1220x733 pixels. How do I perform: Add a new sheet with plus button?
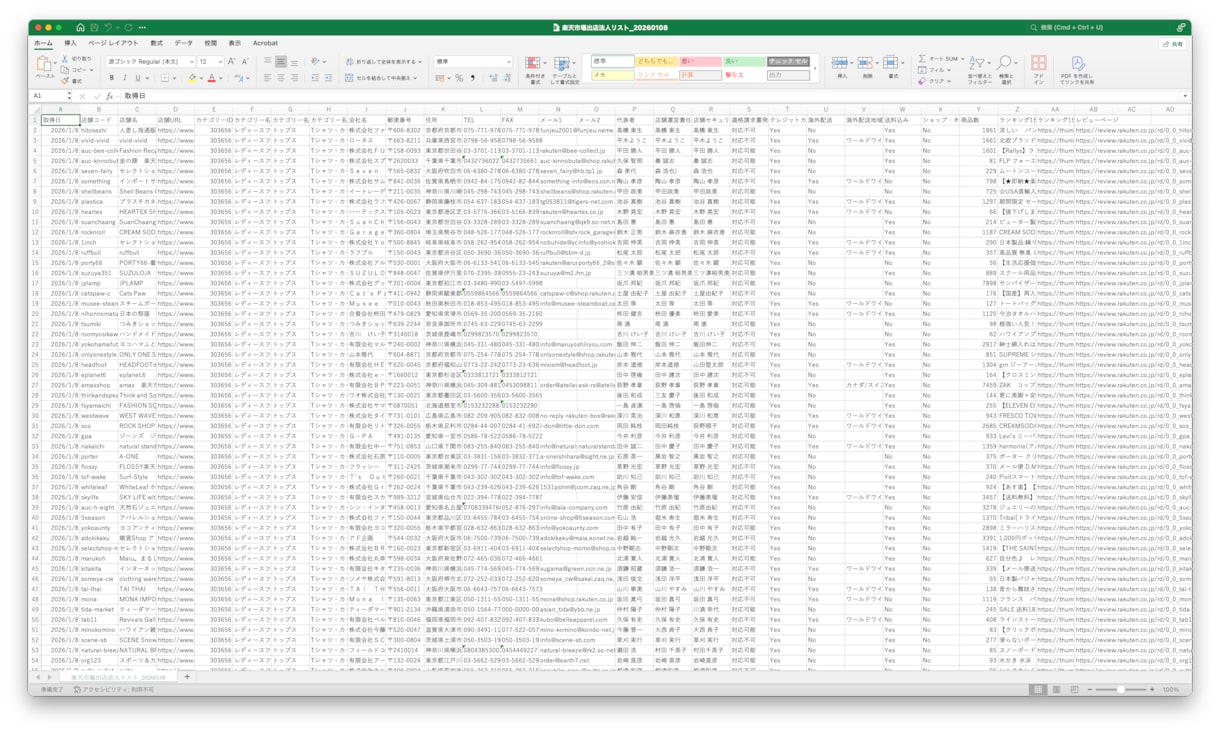[187, 677]
